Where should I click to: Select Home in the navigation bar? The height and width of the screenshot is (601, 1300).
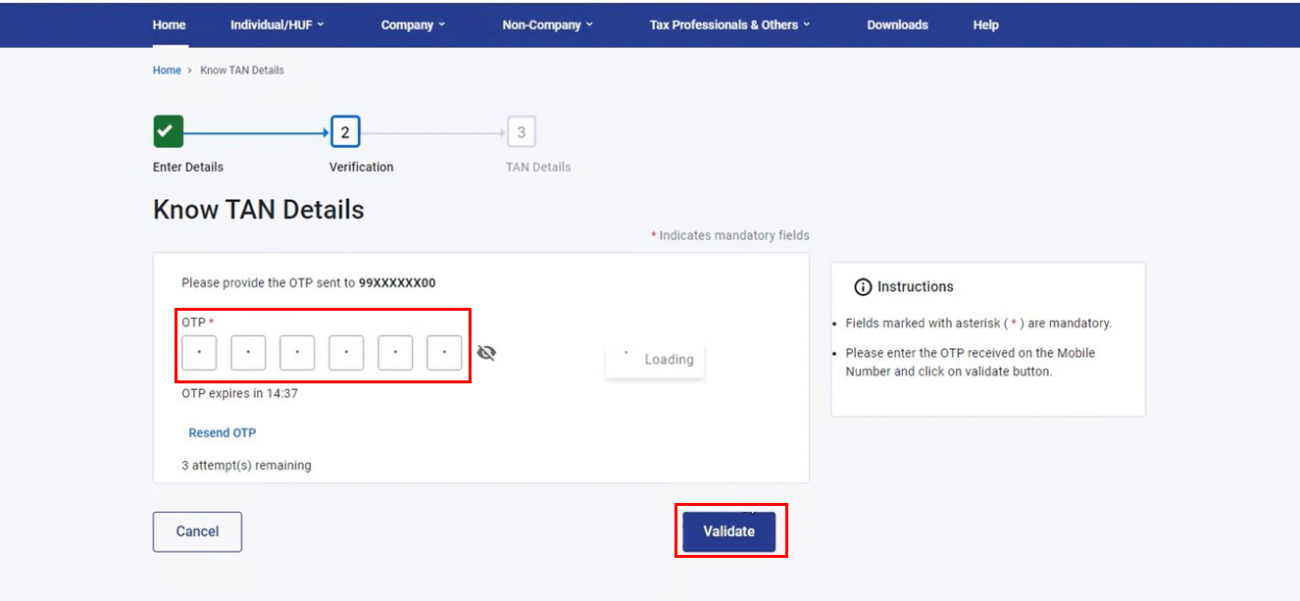click(x=168, y=24)
